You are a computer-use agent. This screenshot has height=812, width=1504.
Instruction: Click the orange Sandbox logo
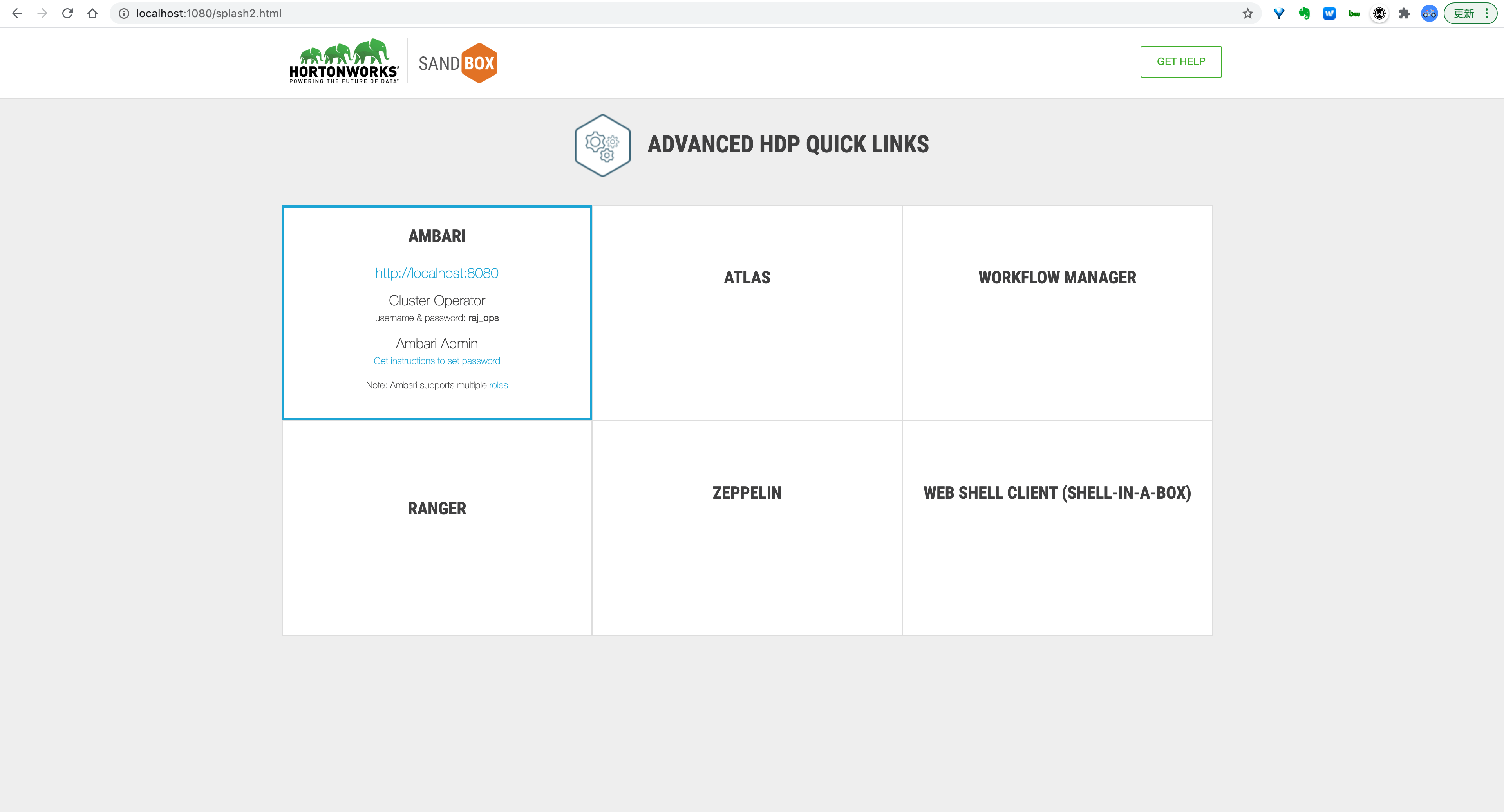pos(458,63)
